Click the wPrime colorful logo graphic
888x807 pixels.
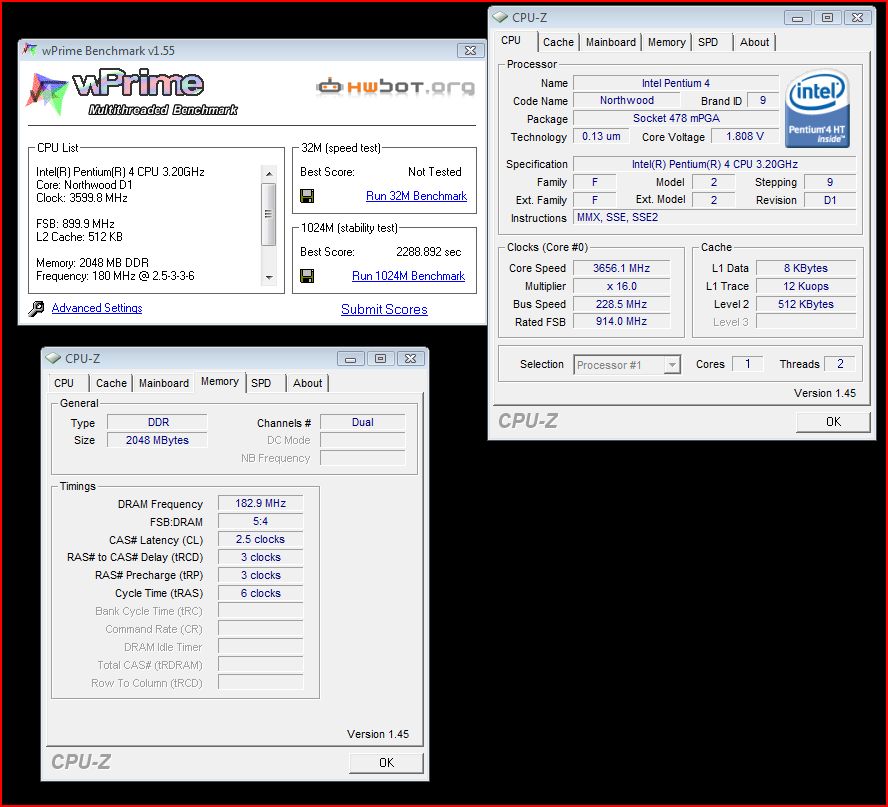point(46,93)
